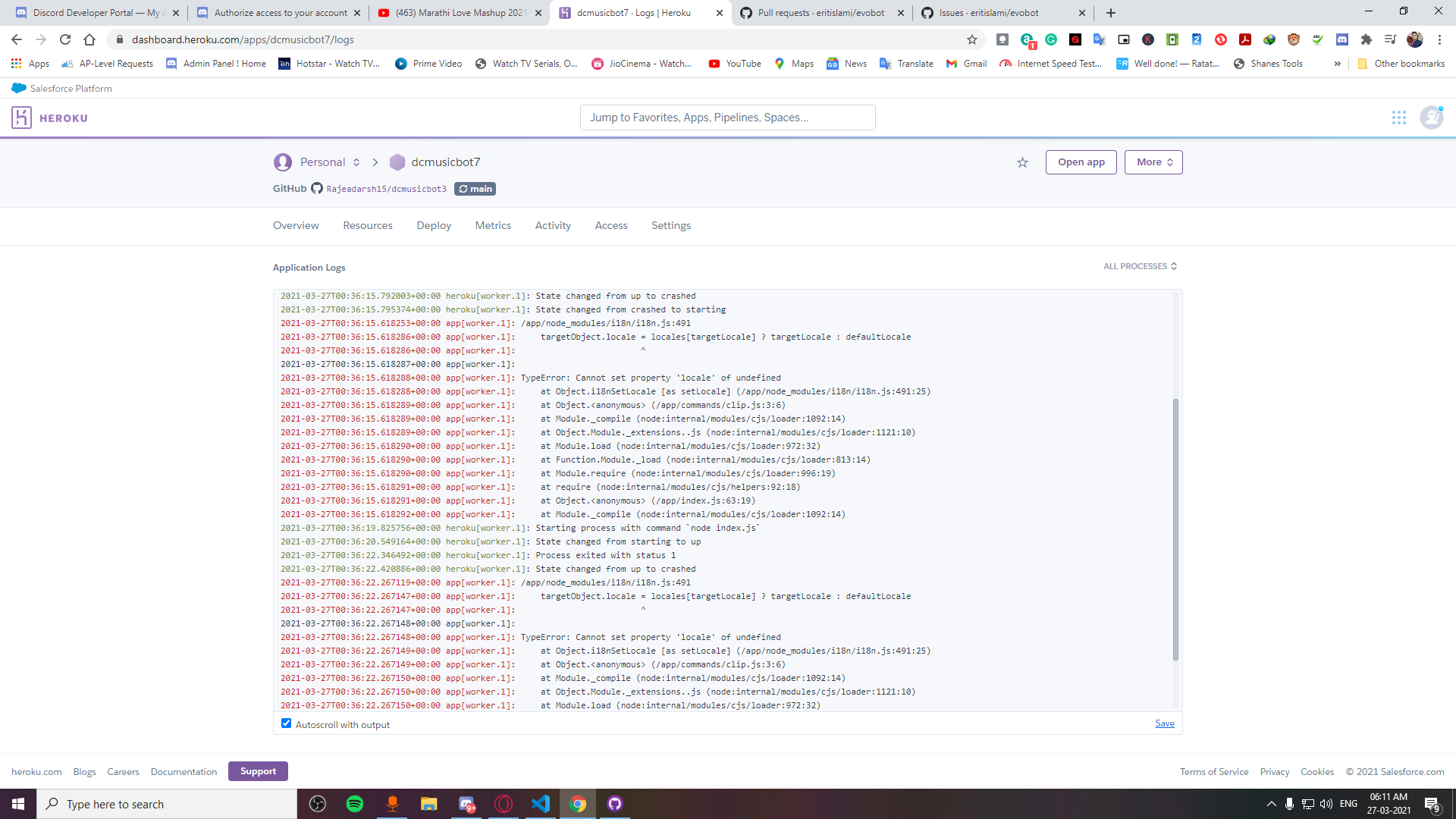This screenshot has width=1456, height=819.
Task: Switch to the Metrics tab
Action: [493, 225]
